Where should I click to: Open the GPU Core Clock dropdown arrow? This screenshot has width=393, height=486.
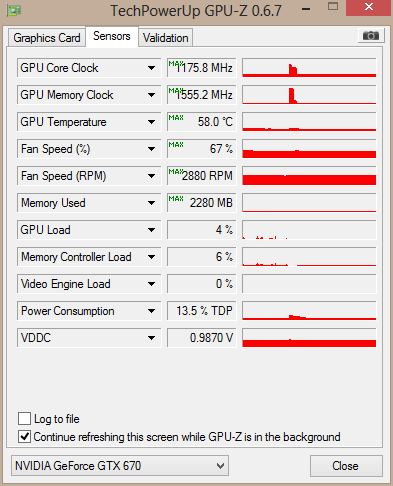coord(151,68)
